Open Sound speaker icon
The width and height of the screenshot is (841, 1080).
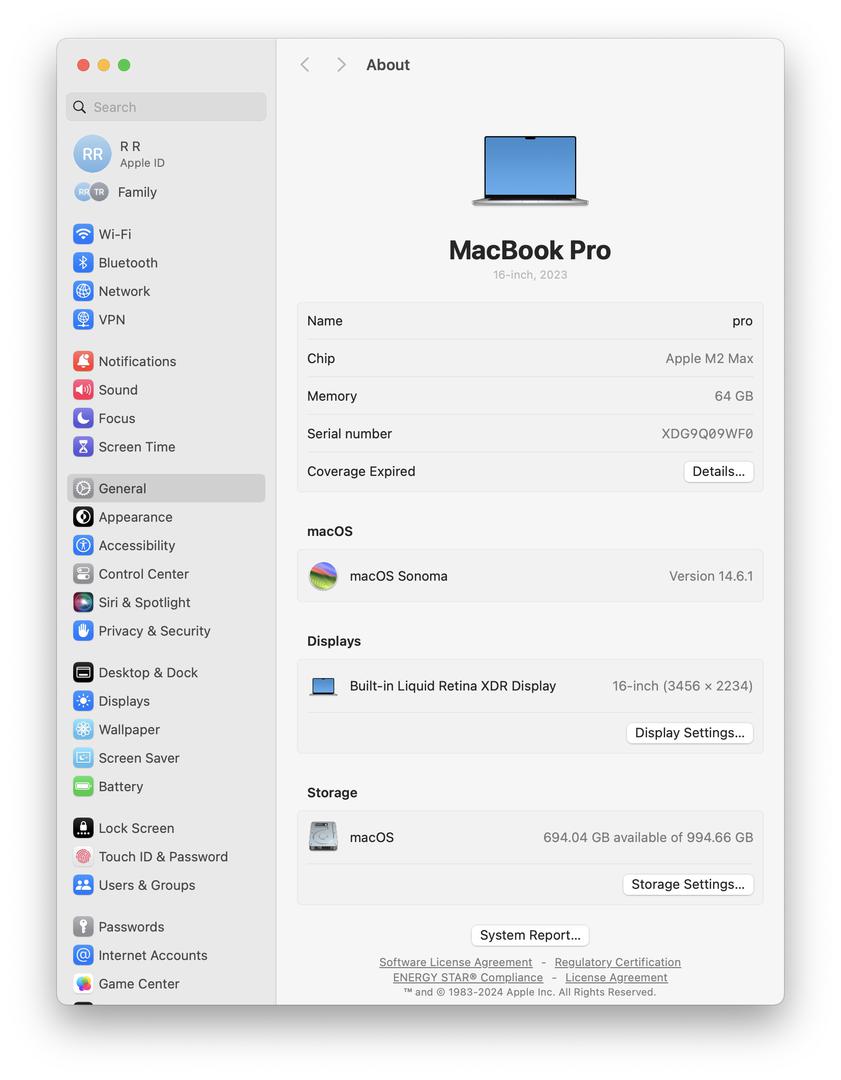click(83, 390)
